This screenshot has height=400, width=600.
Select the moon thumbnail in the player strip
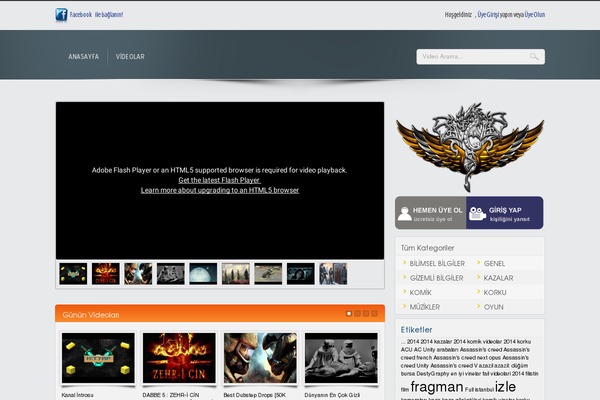(x=203, y=274)
